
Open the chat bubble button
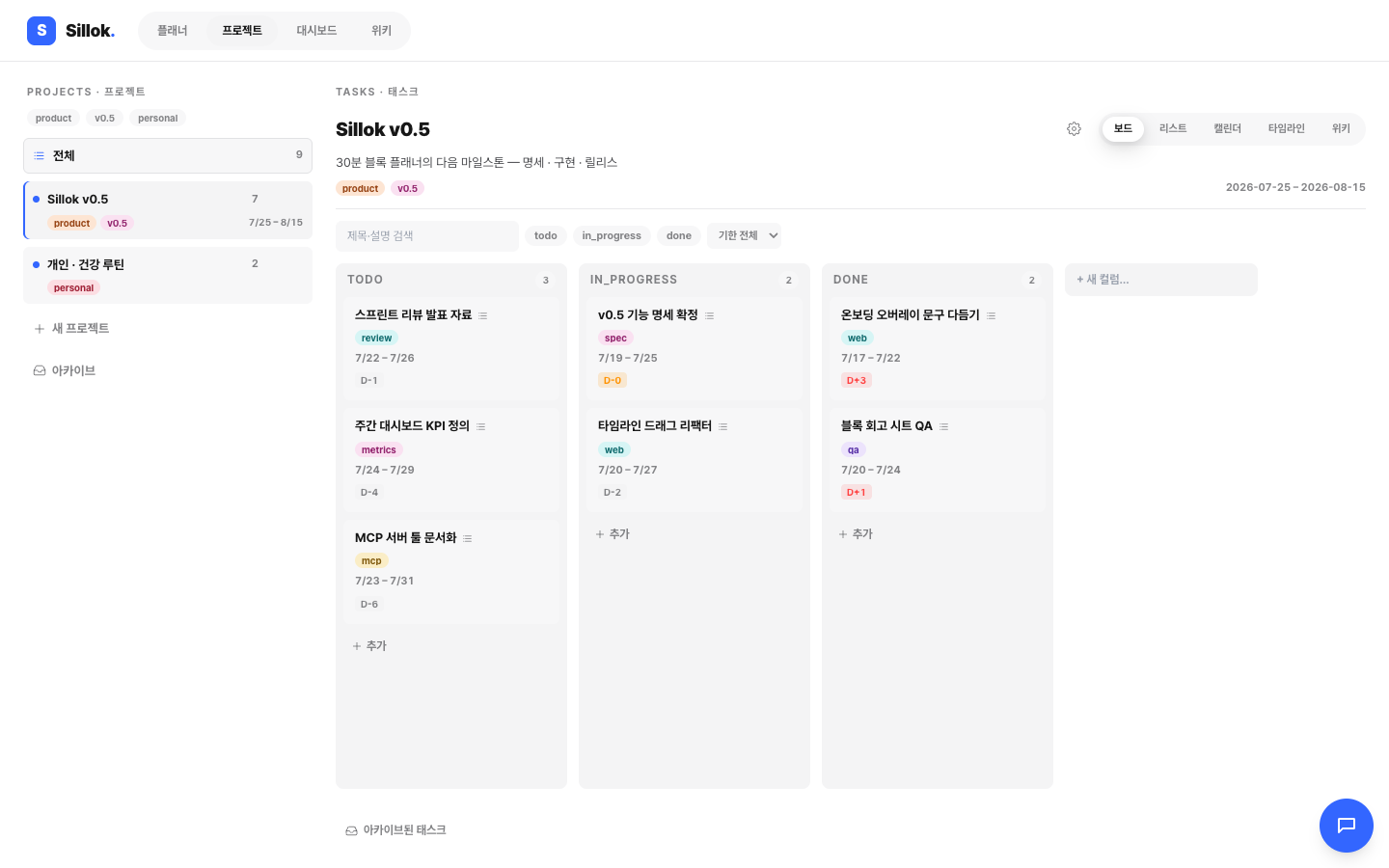1347,826
